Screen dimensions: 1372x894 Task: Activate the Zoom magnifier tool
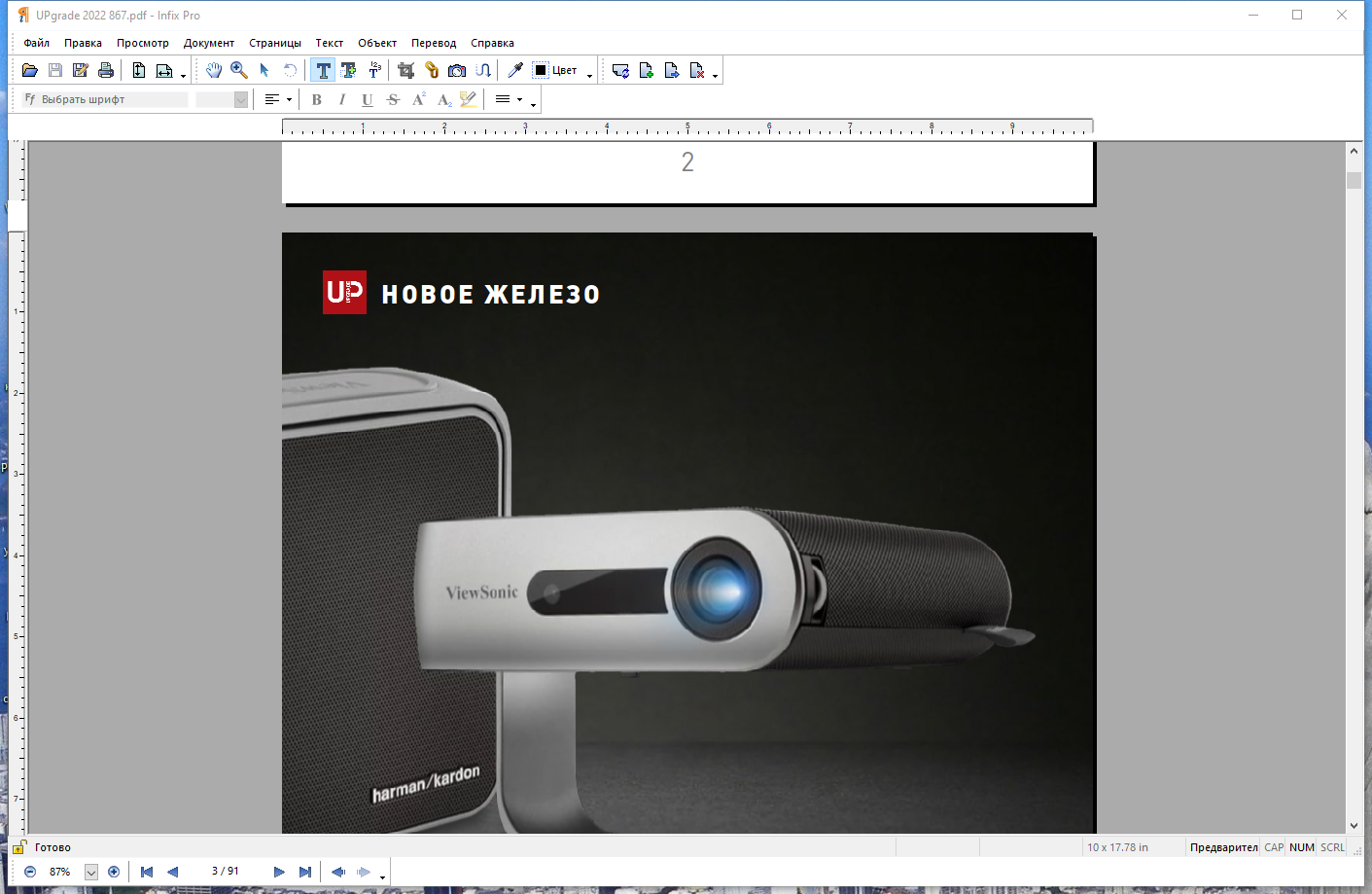pyautogui.click(x=239, y=70)
